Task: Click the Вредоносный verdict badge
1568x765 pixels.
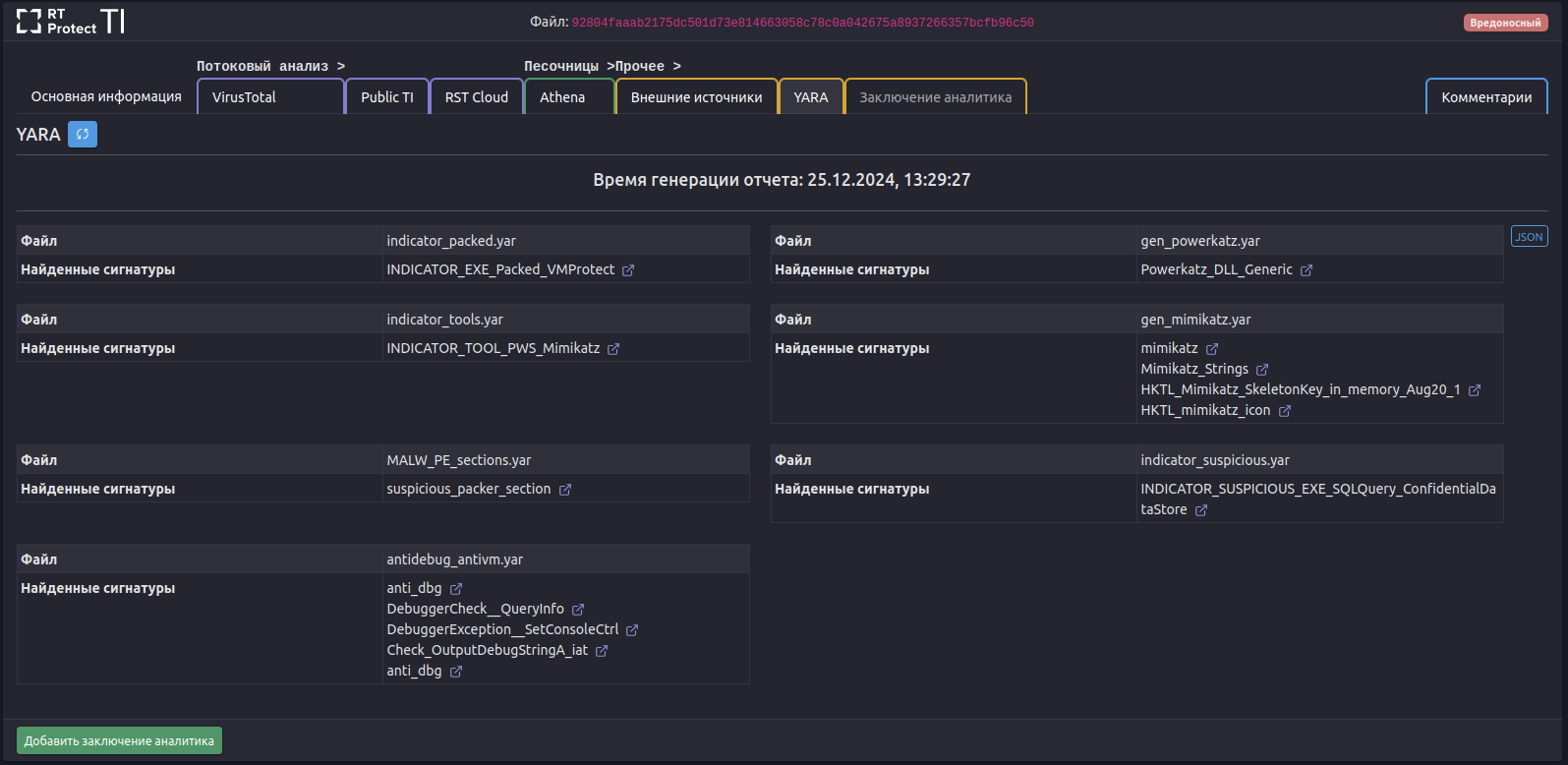Action: (1505, 23)
